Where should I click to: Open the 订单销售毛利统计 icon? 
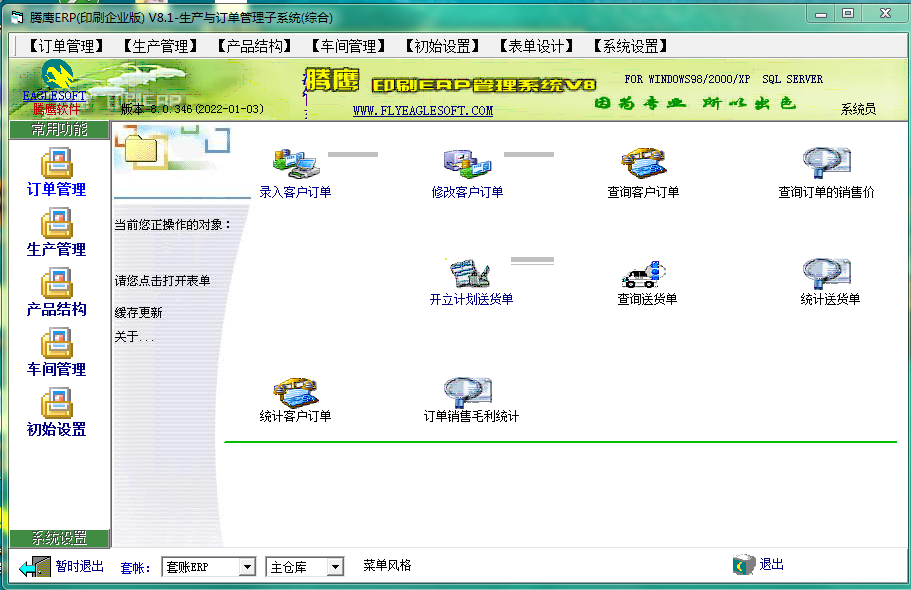468,392
